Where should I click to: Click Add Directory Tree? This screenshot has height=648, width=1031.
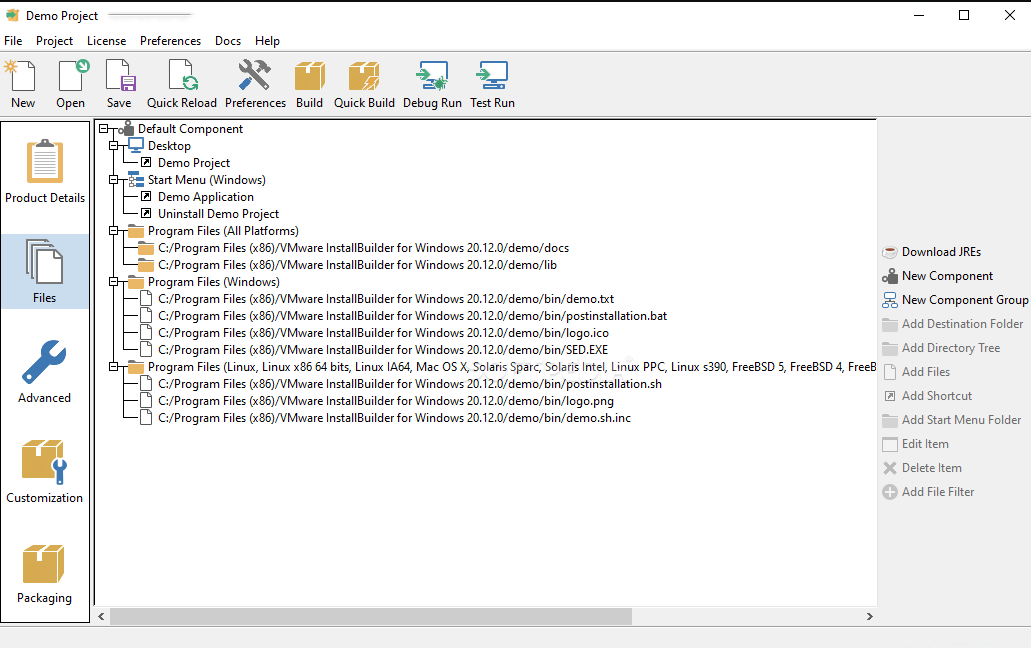point(941,348)
